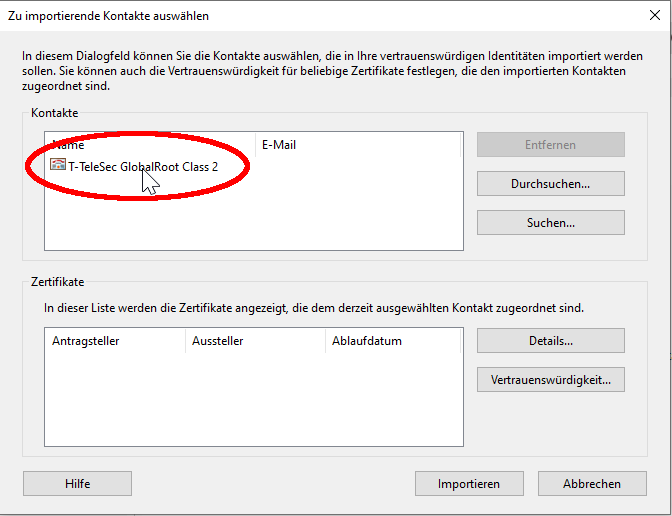Click the Antragsteller column header
Screen dimensions: 672x516
pyautogui.click(x=115, y=341)
